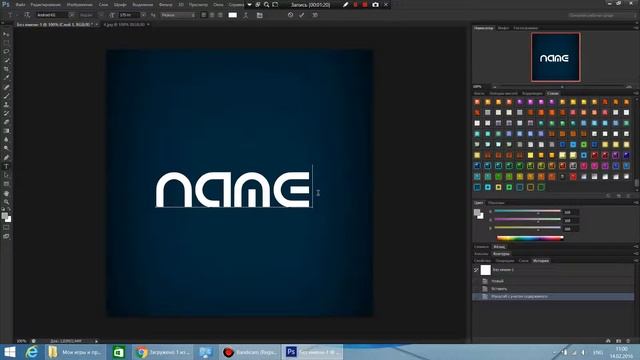640x360 pixels.
Task: Switch foreground and background colors
Action: (x=9, y=209)
